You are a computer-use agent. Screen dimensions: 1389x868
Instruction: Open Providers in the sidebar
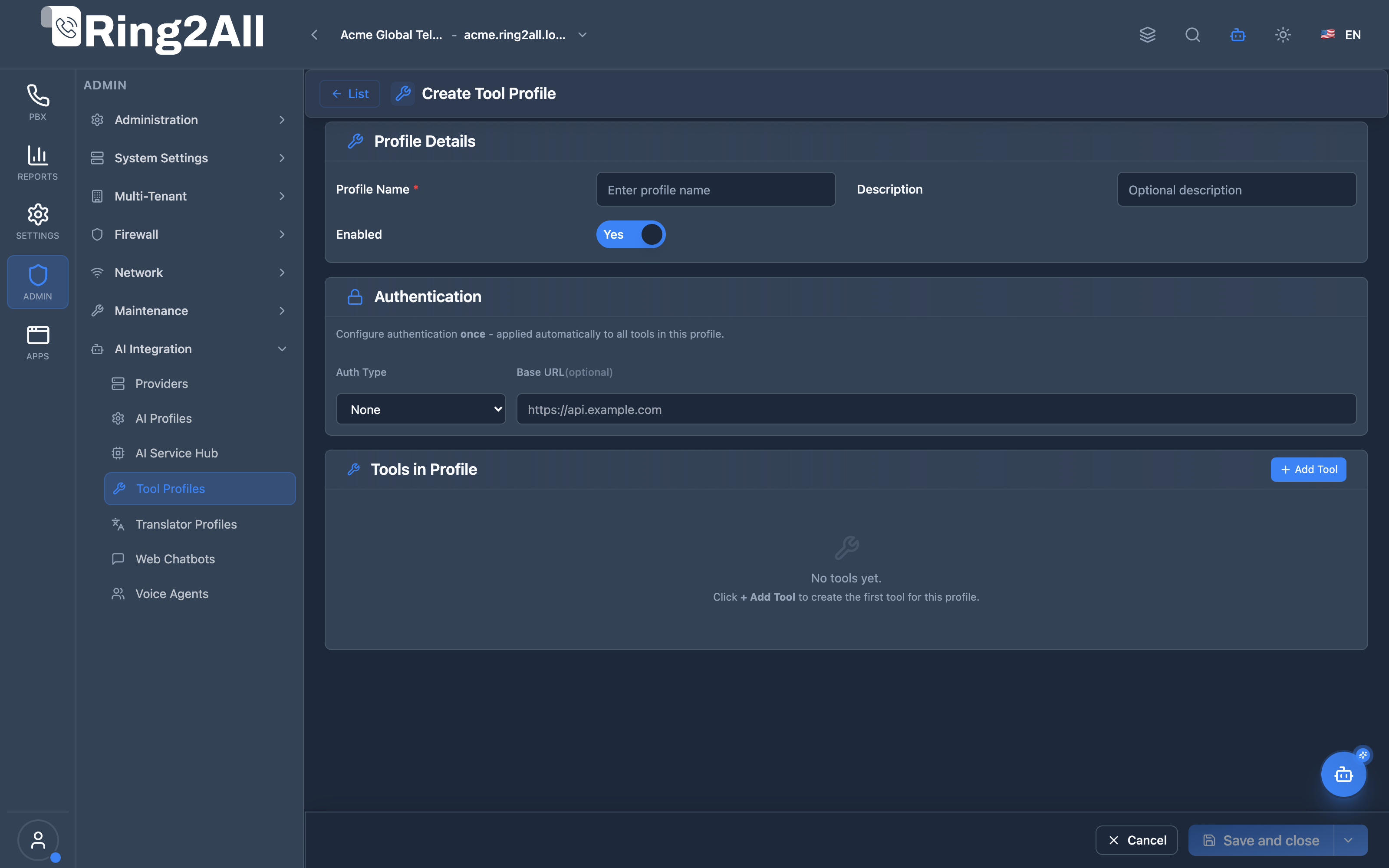tap(200, 384)
